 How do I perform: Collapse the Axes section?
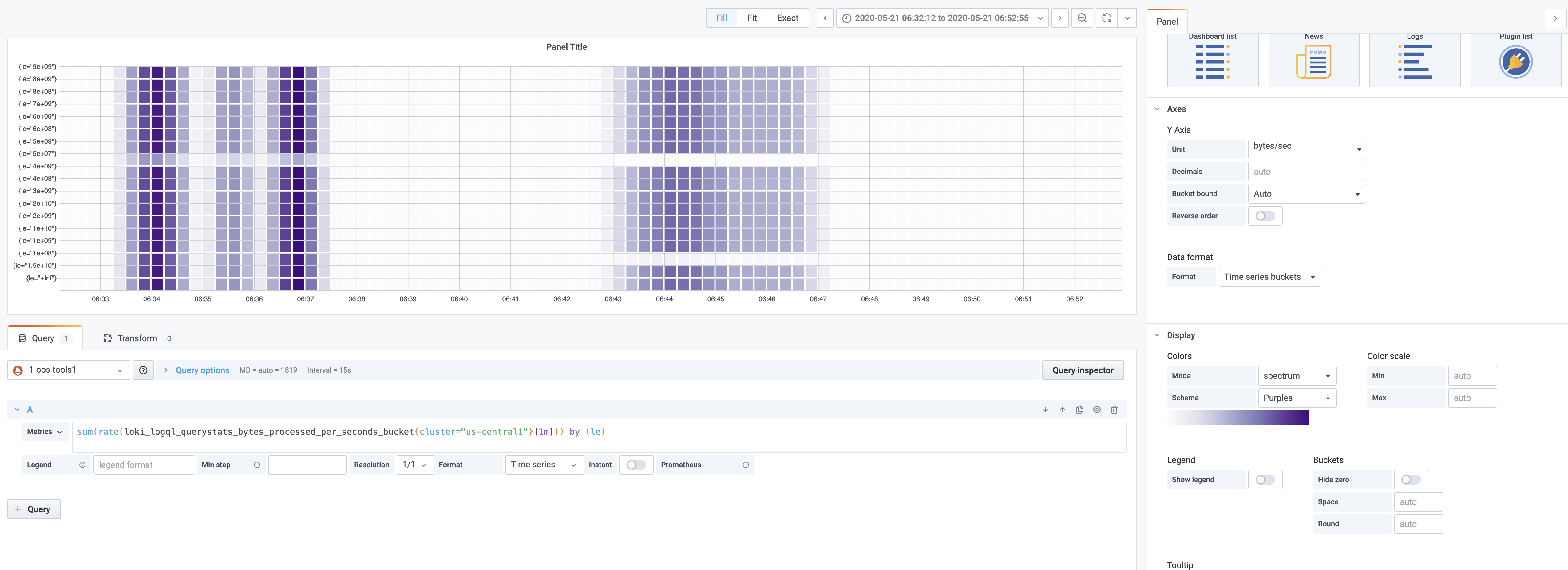tap(1157, 109)
